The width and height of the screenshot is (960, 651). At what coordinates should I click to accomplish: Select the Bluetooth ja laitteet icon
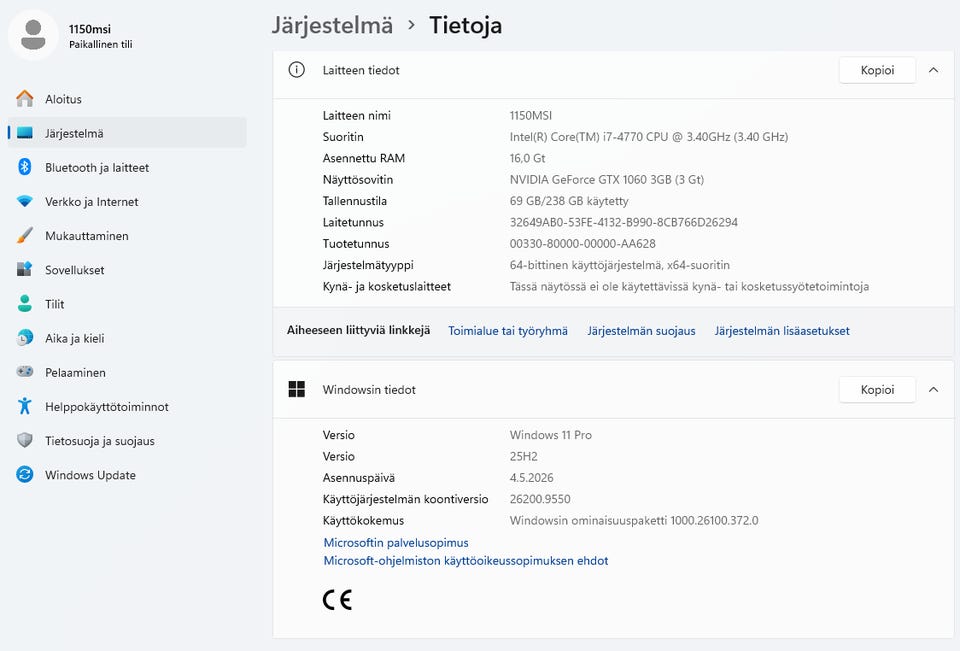[24, 167]
